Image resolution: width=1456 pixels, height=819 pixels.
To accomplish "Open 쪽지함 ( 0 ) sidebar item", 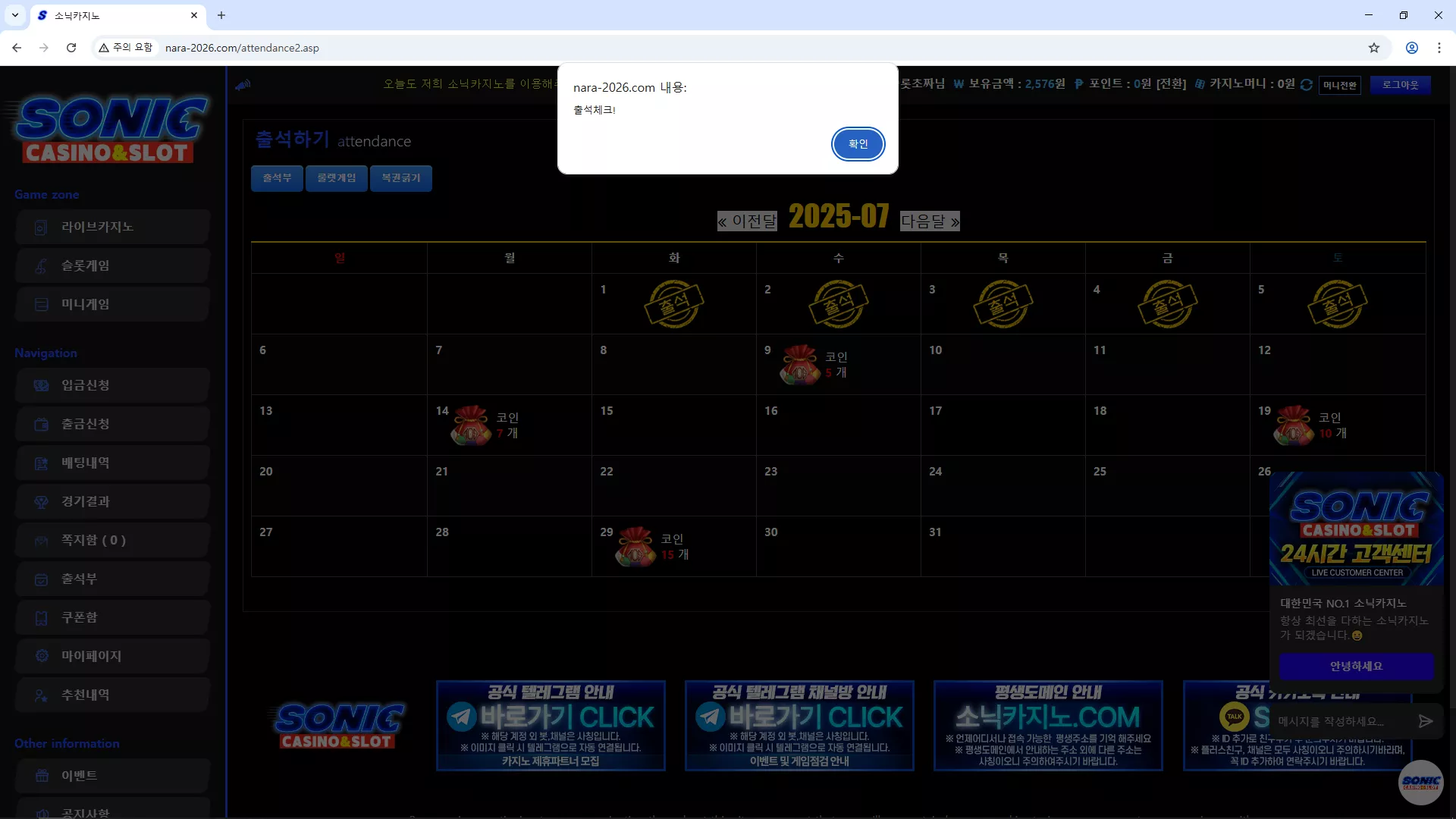I will pyautogui.click(x=112, y=540).
